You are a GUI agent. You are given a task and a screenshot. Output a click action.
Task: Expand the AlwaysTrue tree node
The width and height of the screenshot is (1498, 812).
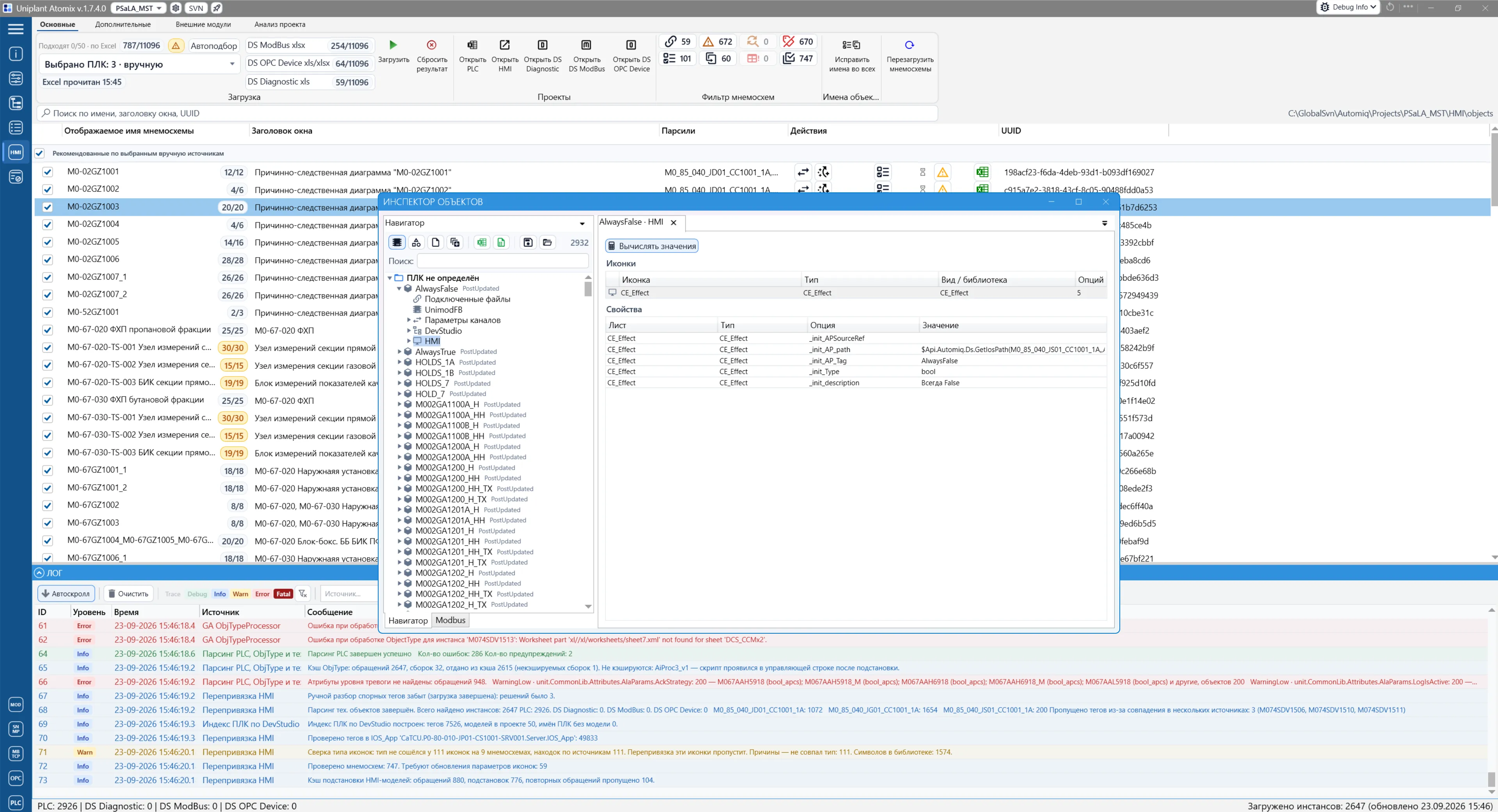400,352
